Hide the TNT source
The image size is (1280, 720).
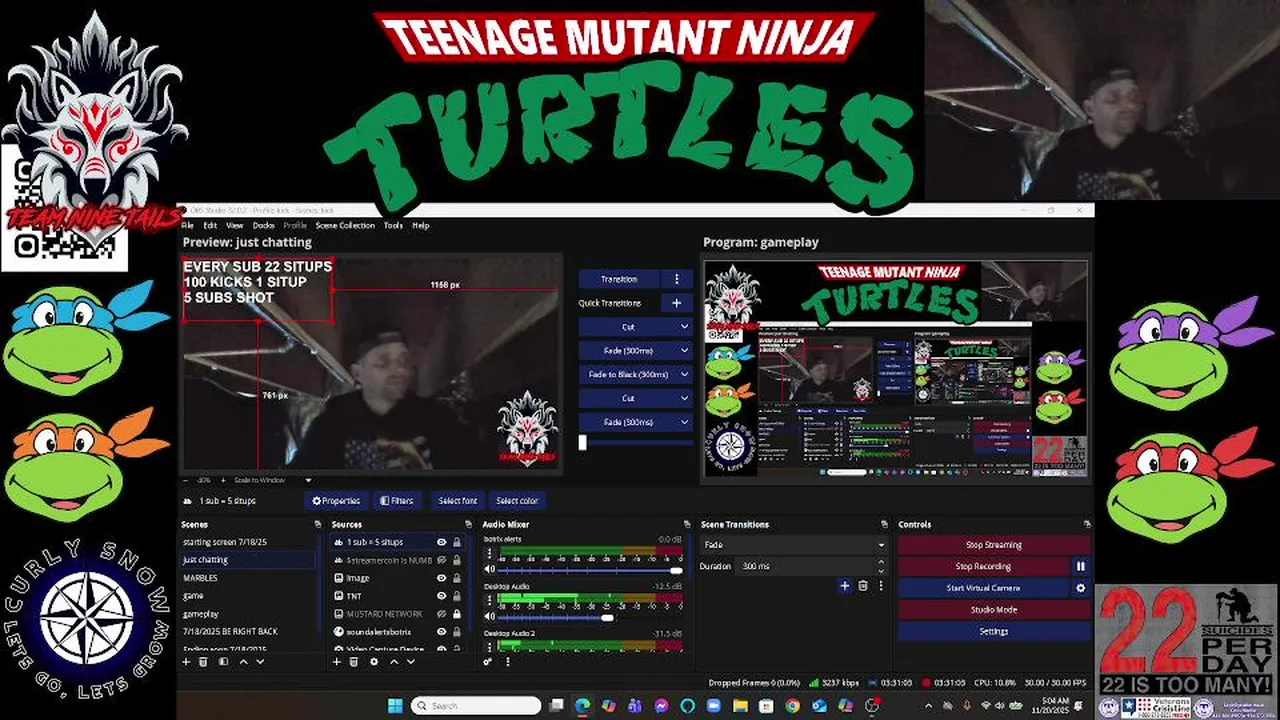(x=441, y=596)
